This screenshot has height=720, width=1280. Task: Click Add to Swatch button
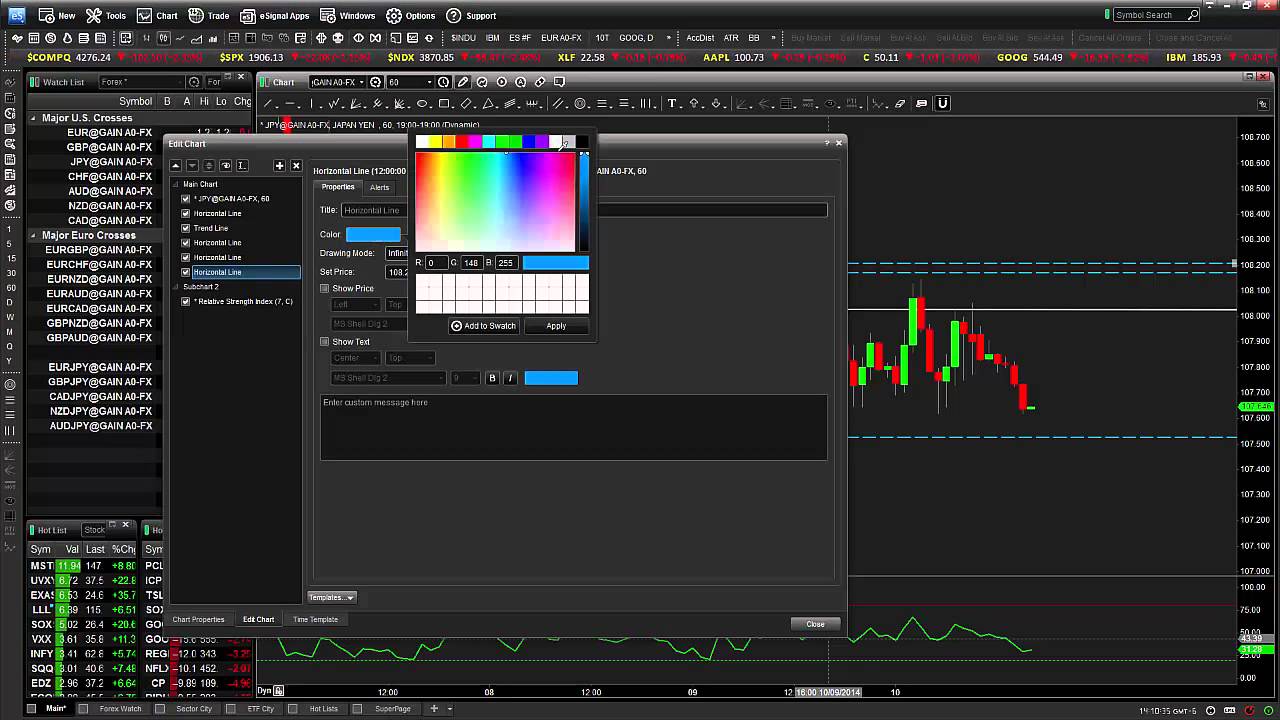(483, 326)
